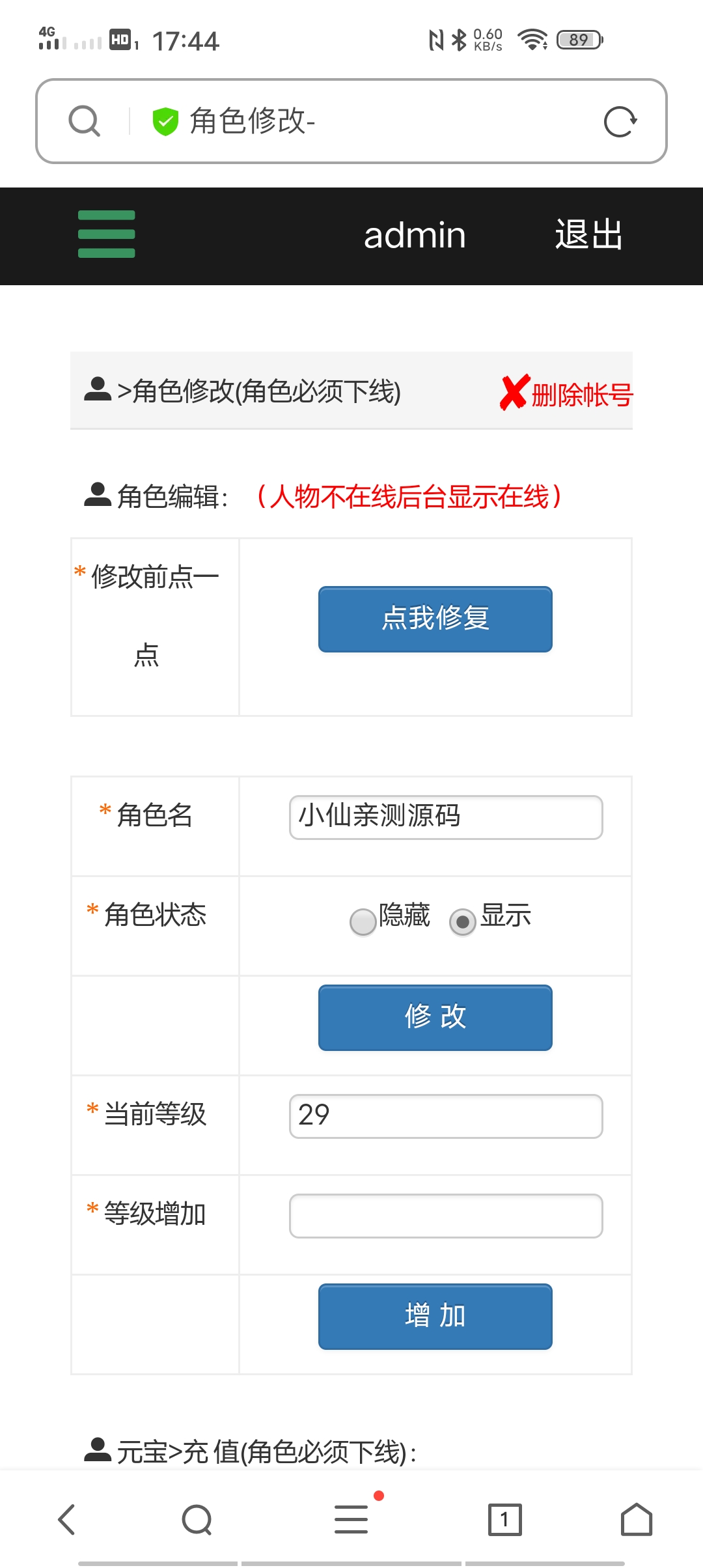Screen dimensions: 703x1568
Task: Tap the search magnifier in address bar
Action: (x=85, y=121)
